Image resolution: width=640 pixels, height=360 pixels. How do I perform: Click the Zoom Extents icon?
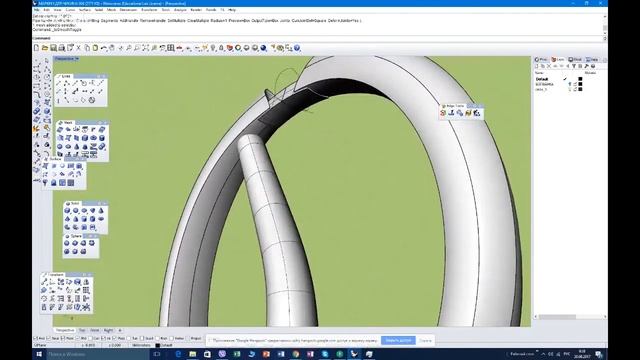146,48
